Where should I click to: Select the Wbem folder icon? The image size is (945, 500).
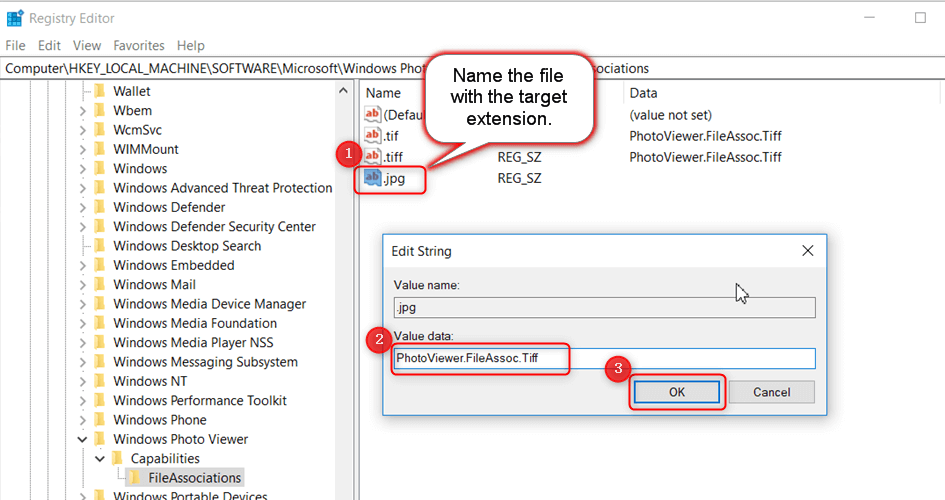[x=100, y=110]
